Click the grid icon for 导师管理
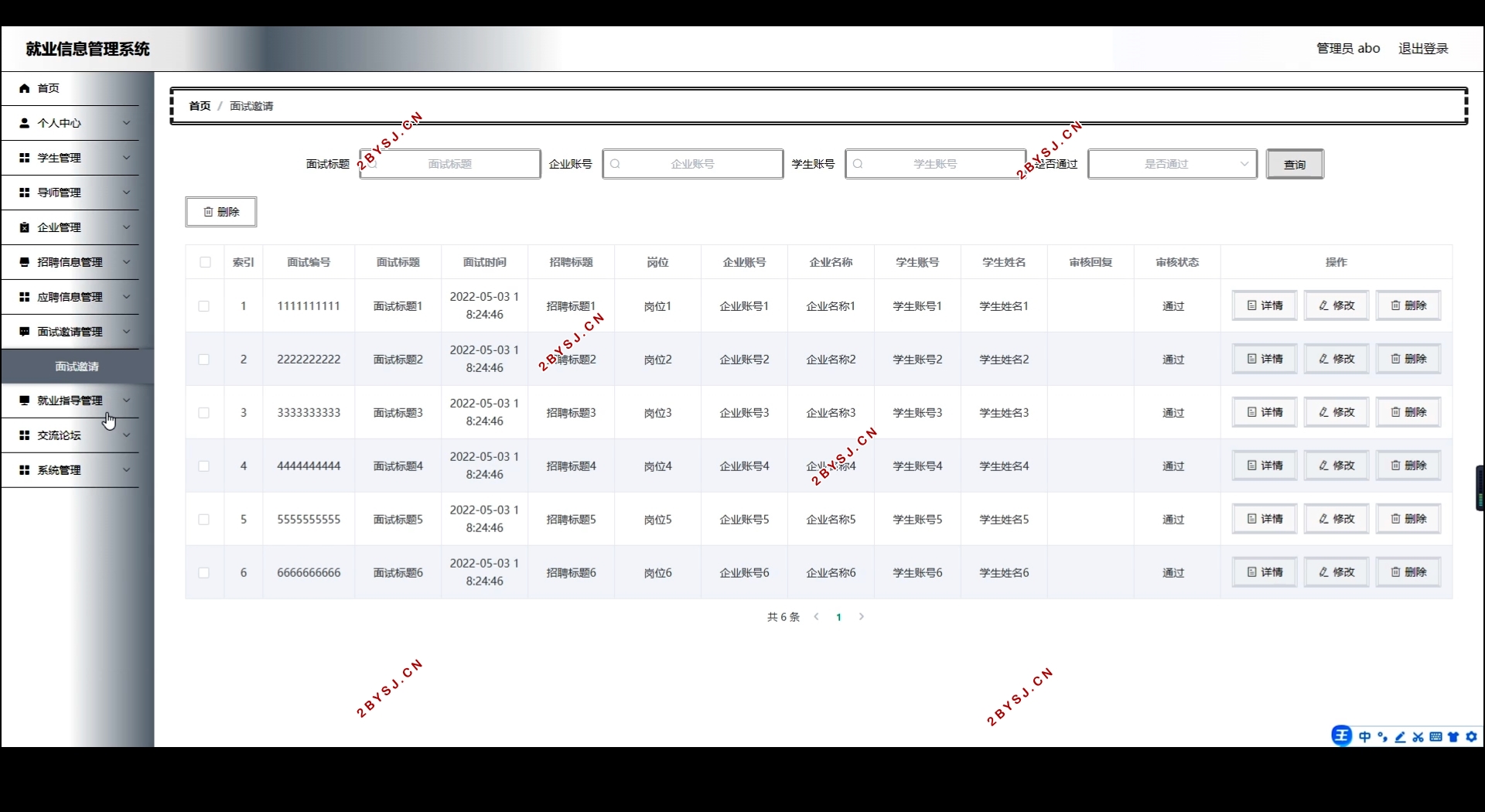The image size is (1485, 812). [25, 193]
